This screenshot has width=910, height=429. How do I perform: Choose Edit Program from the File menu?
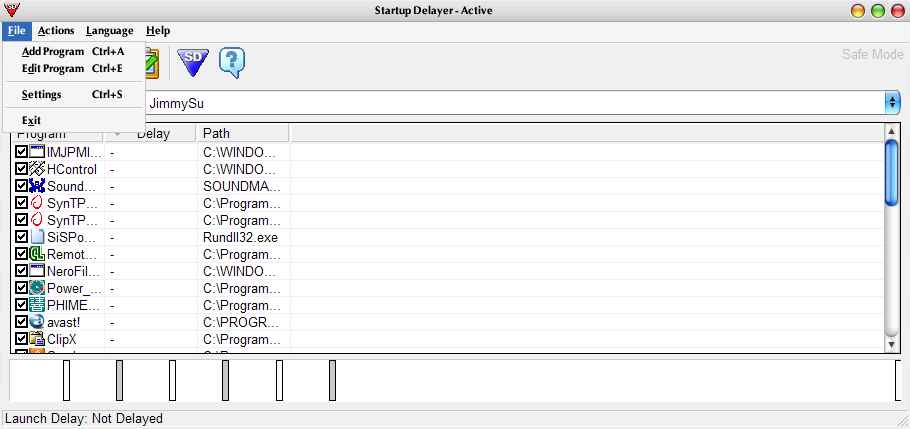pyautogui.click(x=73, y=69)
